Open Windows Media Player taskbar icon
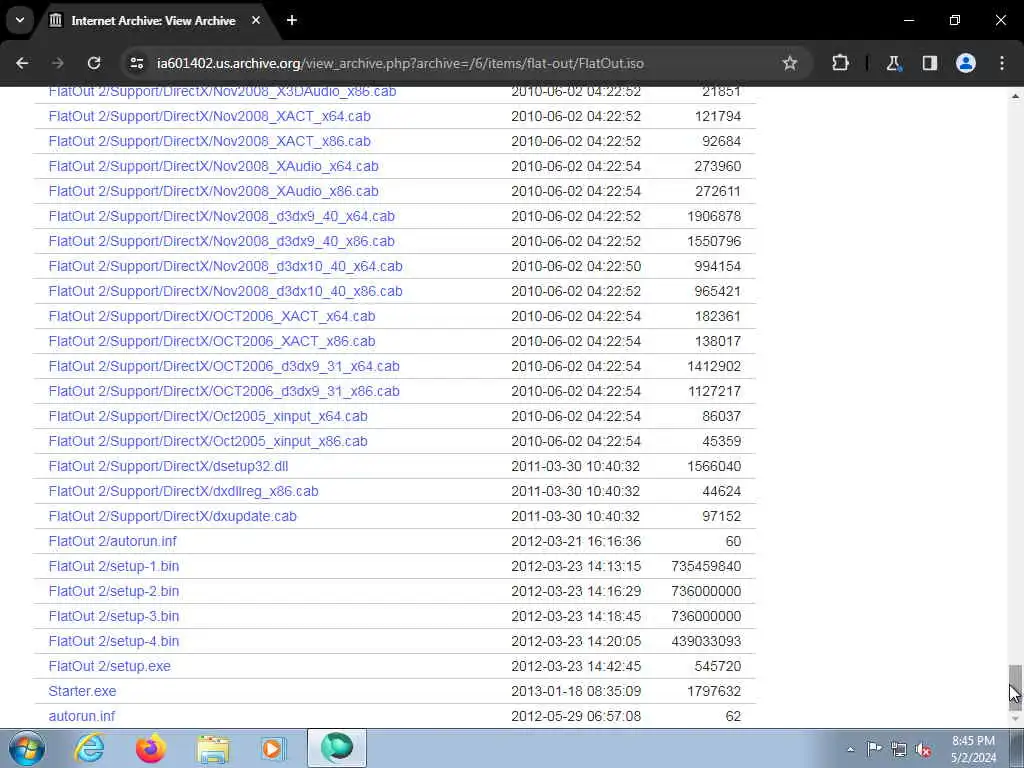The width and height of the screenshot is (1024, 768). point(274,748)
